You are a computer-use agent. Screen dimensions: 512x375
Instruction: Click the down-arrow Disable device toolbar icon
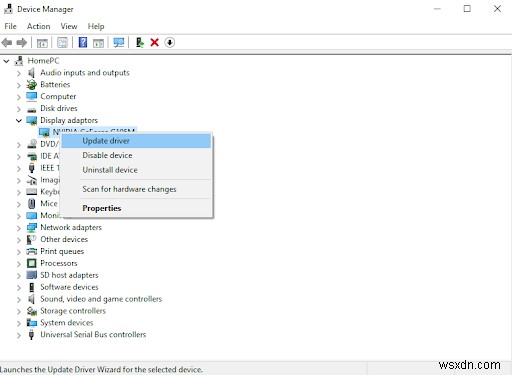[x=170, y=42]
